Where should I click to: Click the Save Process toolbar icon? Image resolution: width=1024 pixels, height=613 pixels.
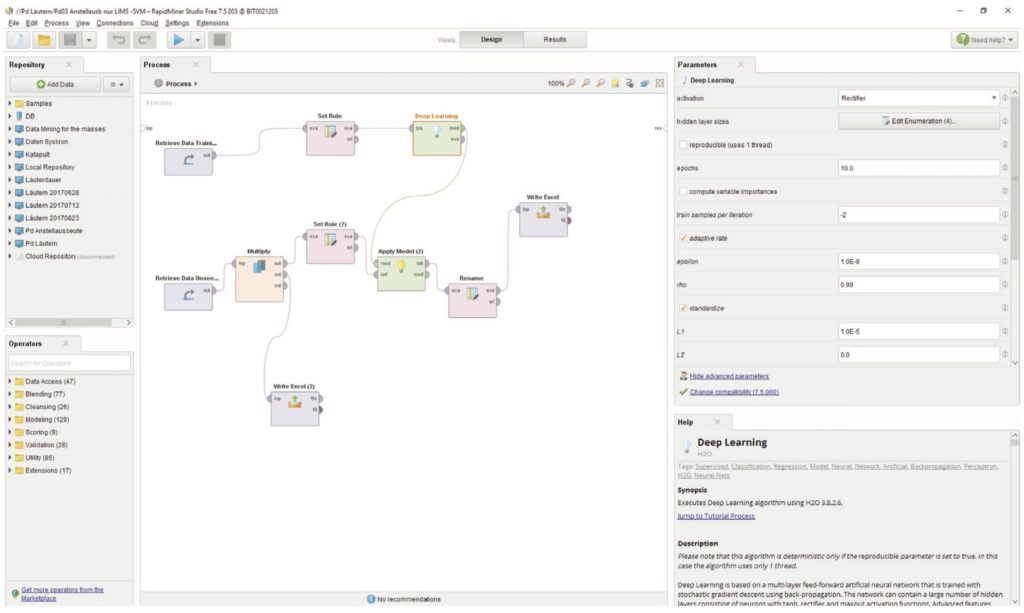(70, 40)
